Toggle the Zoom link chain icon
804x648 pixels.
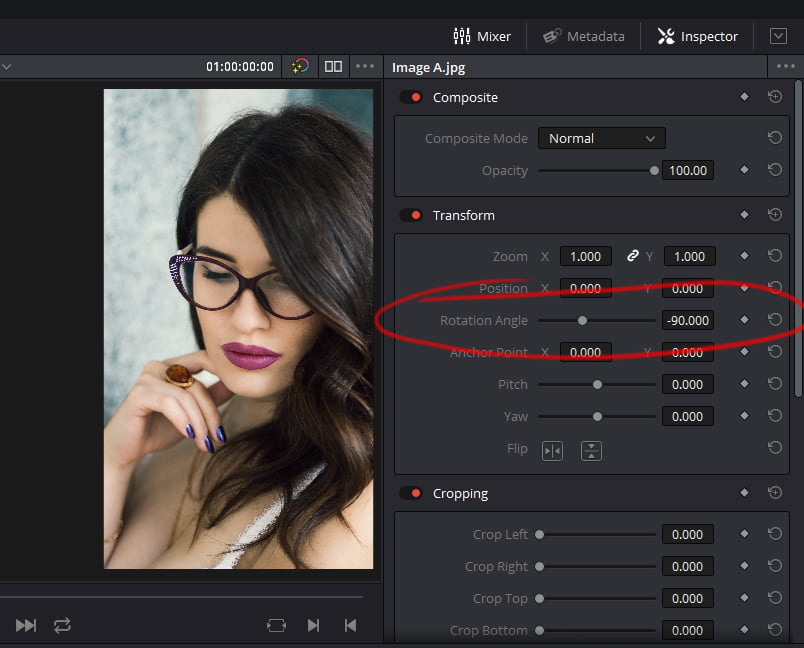pyautogui.click(x=633, y=255)
